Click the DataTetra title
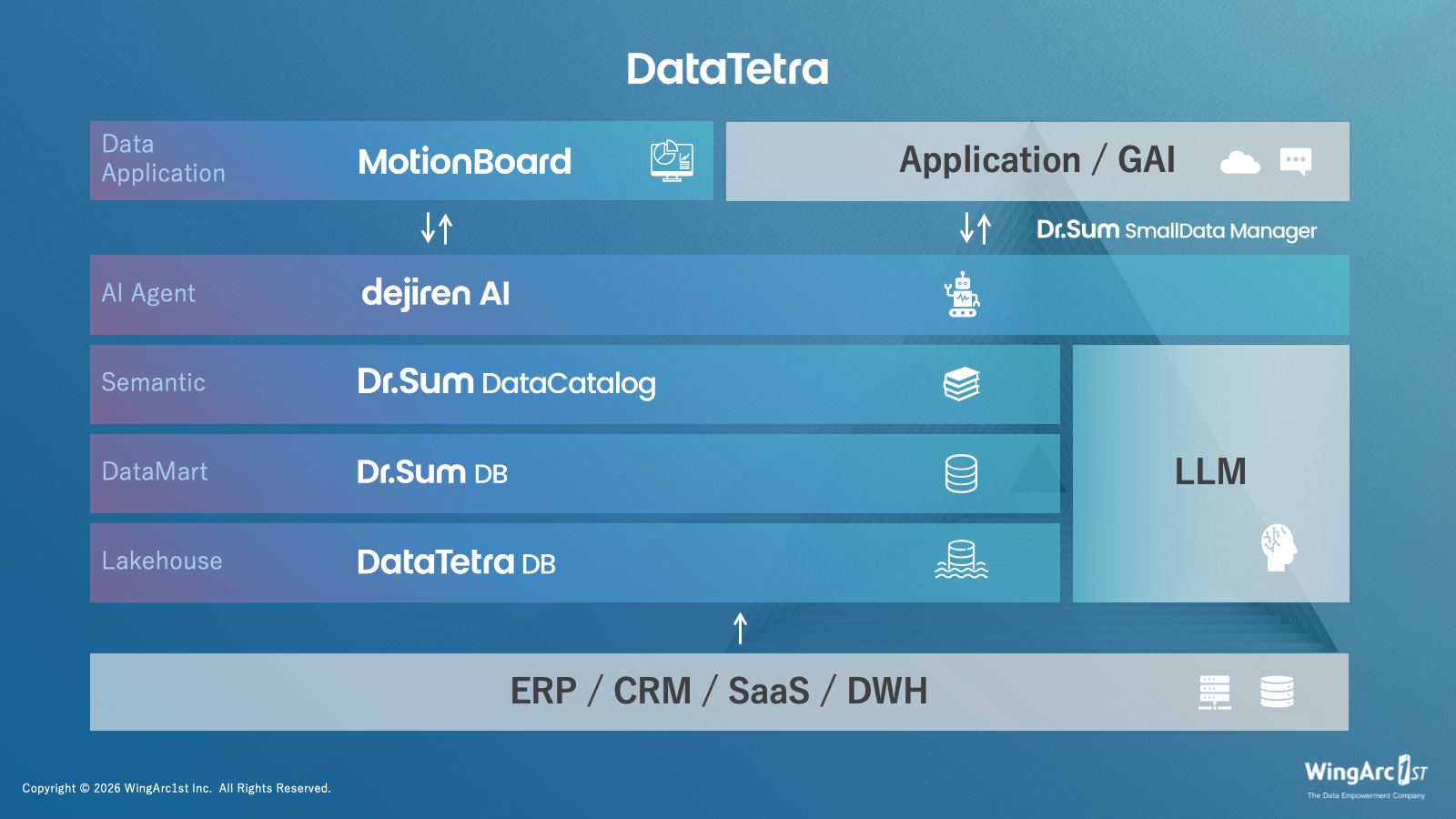 pyautogui.click(x=728, y=69)
